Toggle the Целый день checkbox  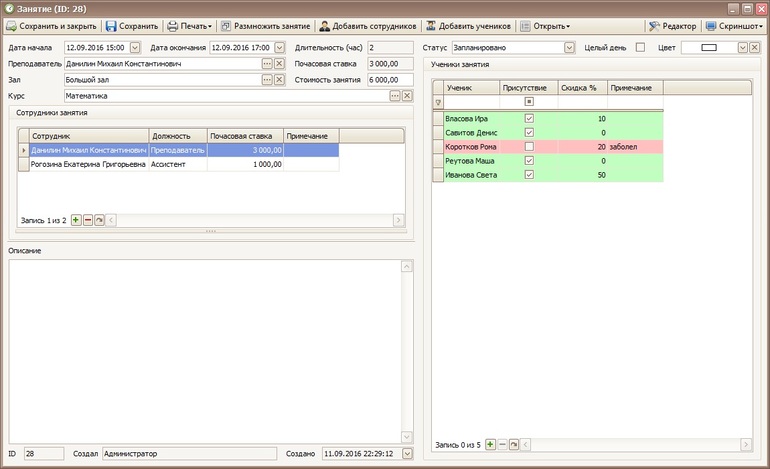tap(640, 47)
